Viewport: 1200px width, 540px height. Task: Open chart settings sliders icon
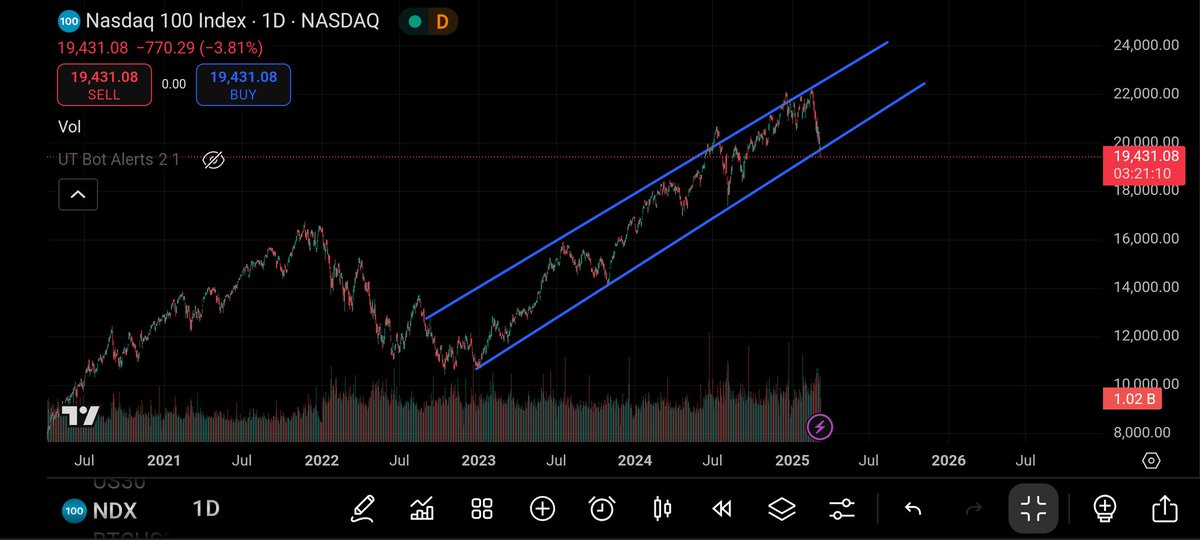coord(843,508)
